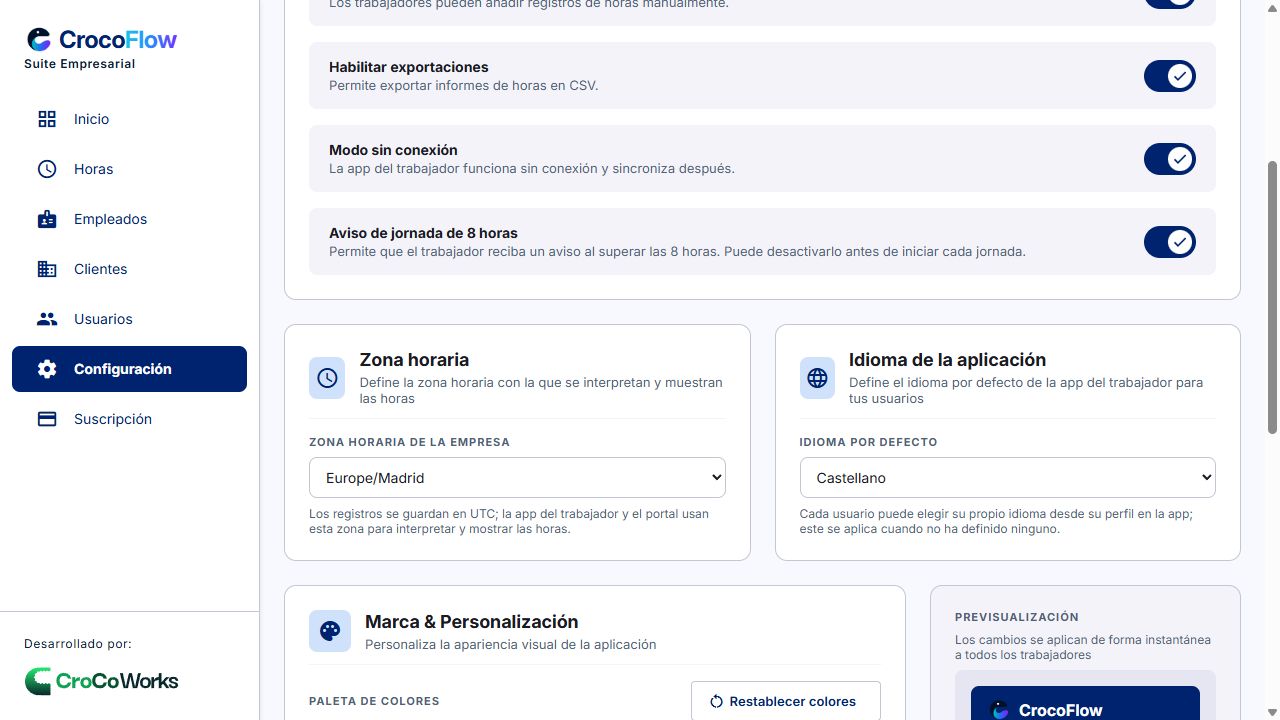Open the Usuarios menu item

coord(129,319)
